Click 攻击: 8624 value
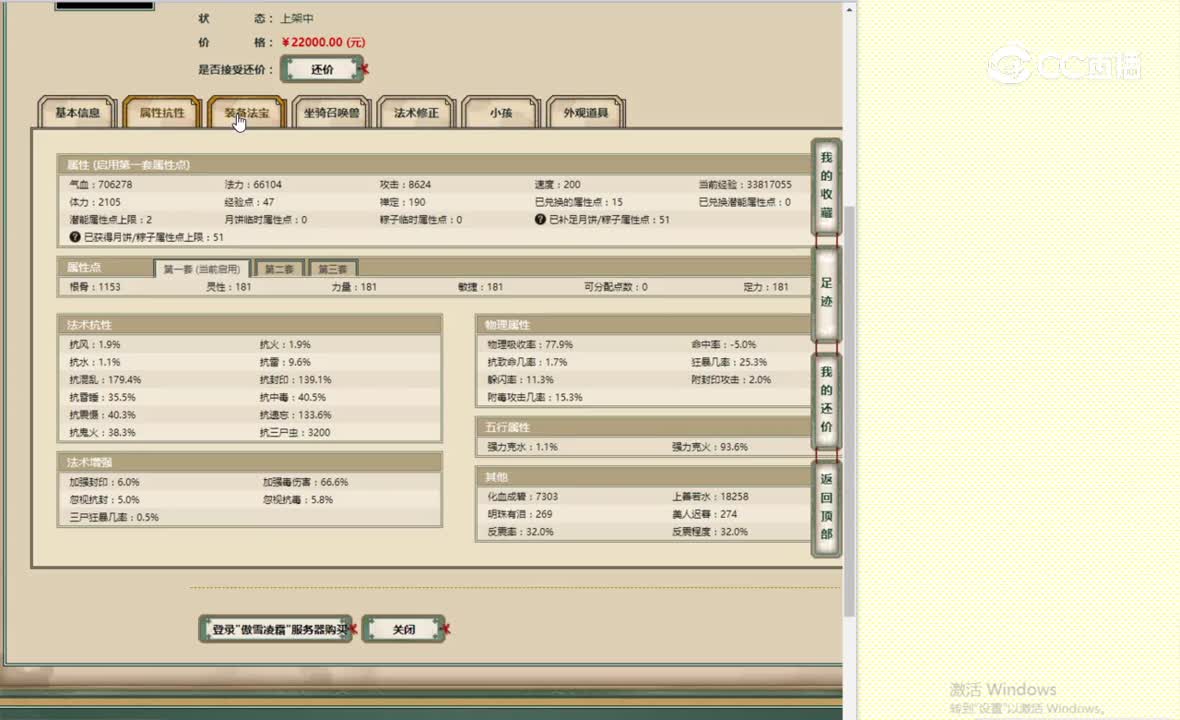The image size is (1180, 720). tap(406, 184)
